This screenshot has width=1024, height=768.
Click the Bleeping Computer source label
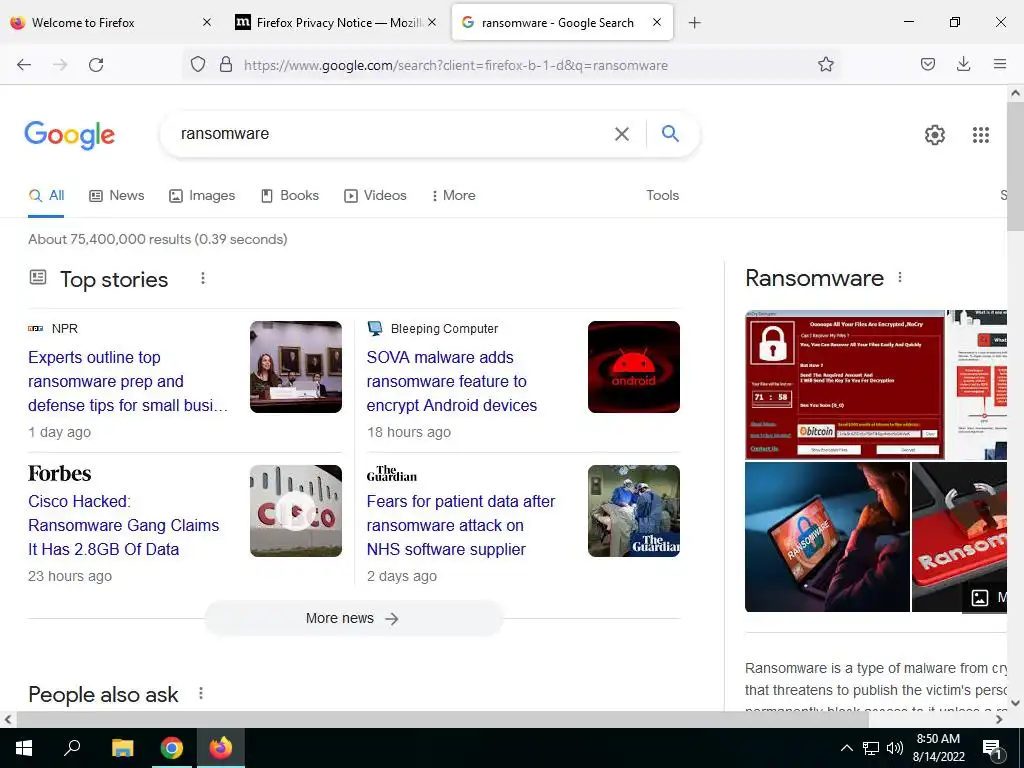coord(444,328)
